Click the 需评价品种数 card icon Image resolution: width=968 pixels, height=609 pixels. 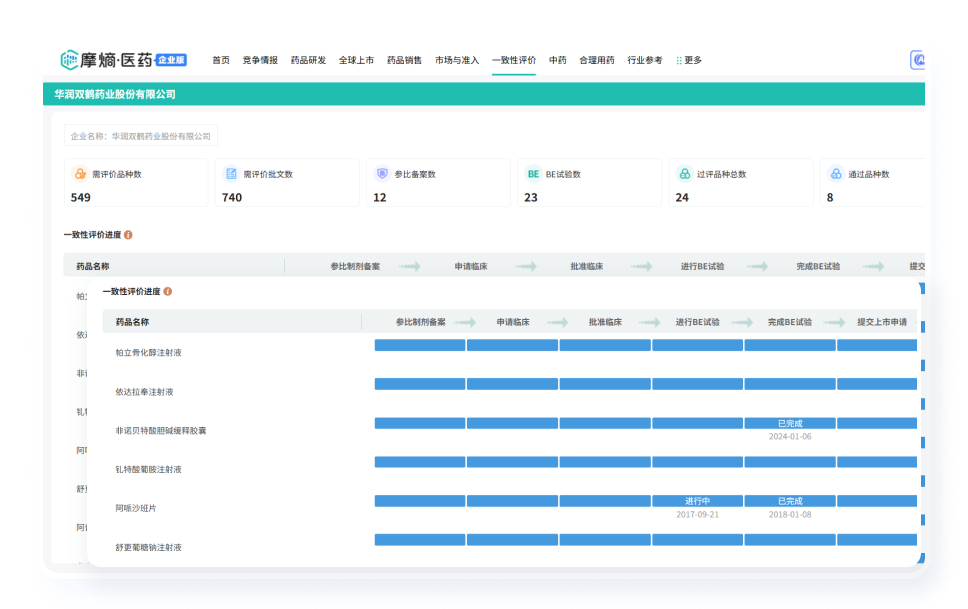(80, 174)
